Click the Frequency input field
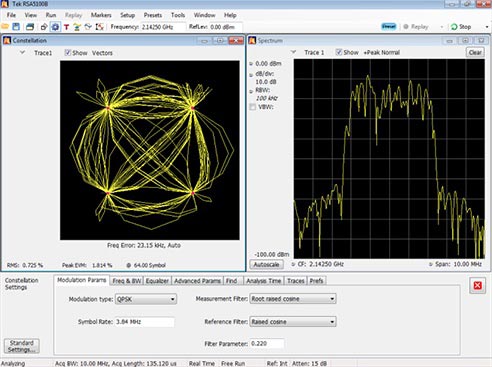The width and height of the screenshot is (492, 367). click(x=163, y=27)
